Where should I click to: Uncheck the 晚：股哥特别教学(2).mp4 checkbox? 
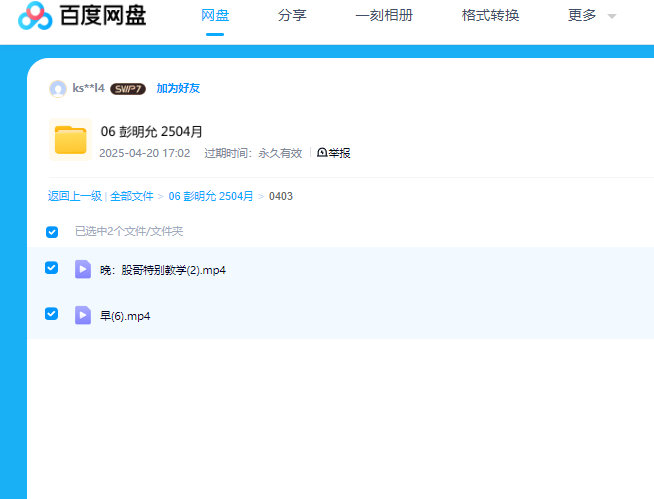click(x=52, y=268)
